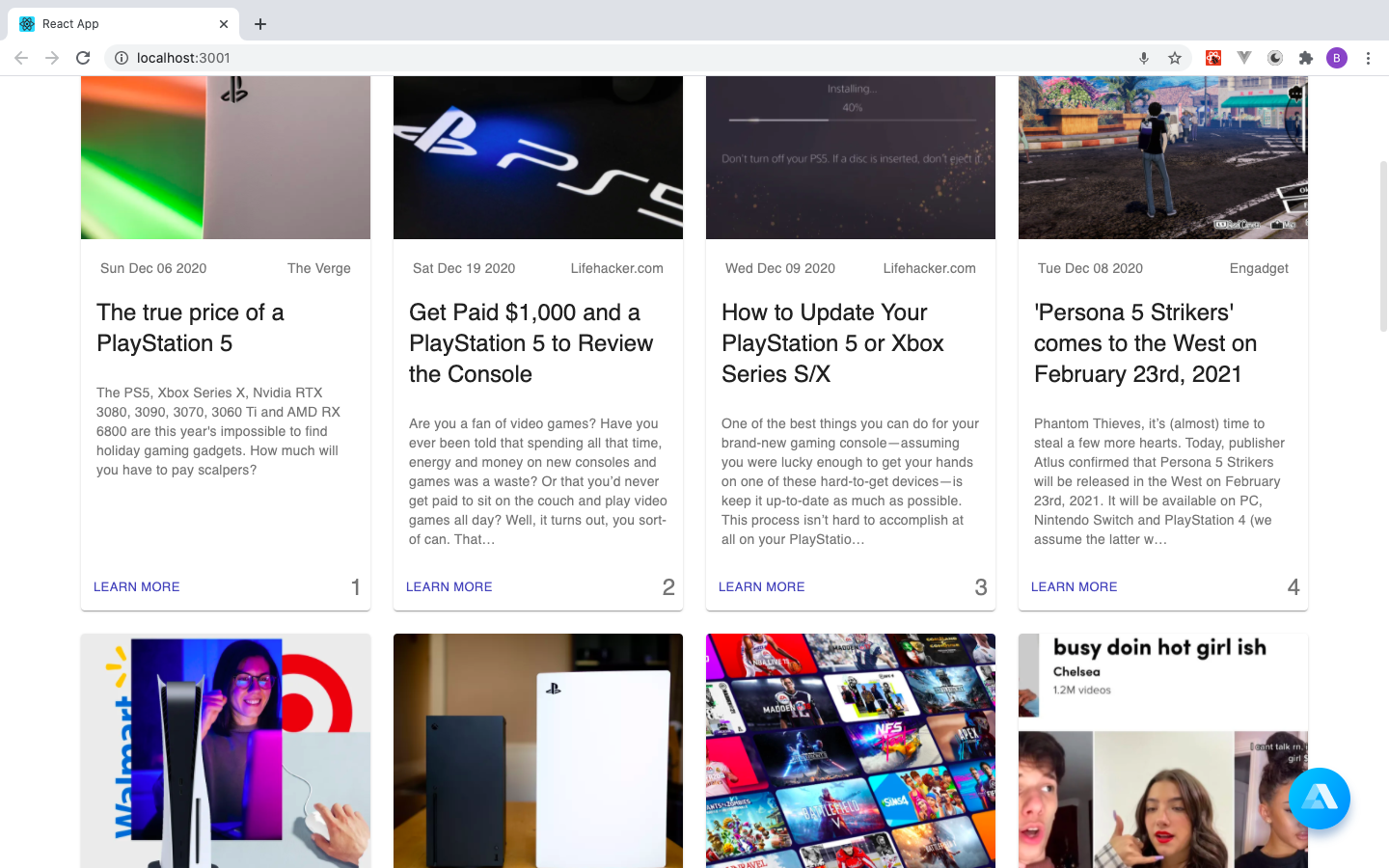The height and width of the screenshot is (868, 1389).
Task: Click the EA games collage image
Action: pyautogui.click(x=851, y=750)
